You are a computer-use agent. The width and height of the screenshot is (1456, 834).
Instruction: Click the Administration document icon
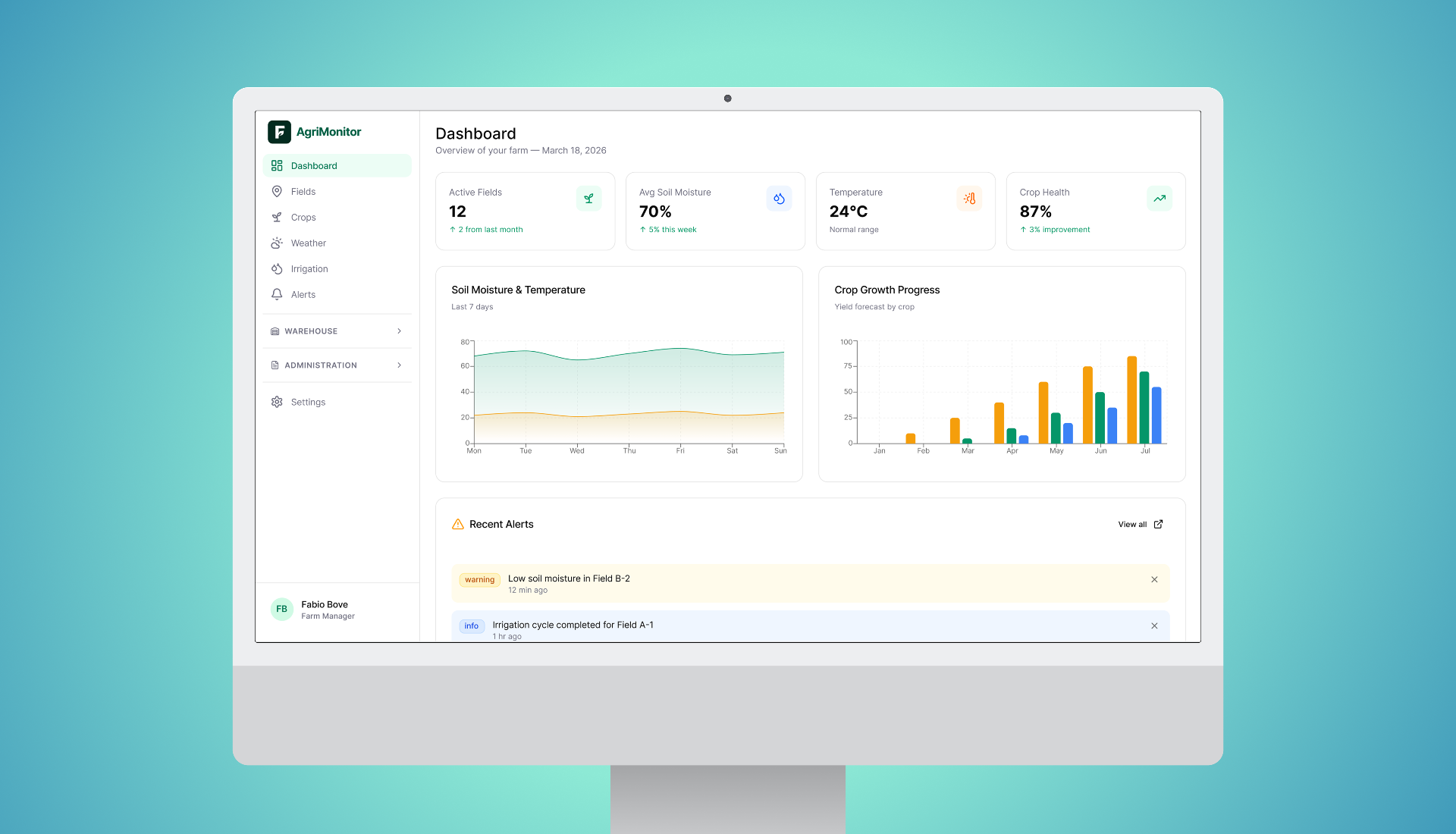275,365
